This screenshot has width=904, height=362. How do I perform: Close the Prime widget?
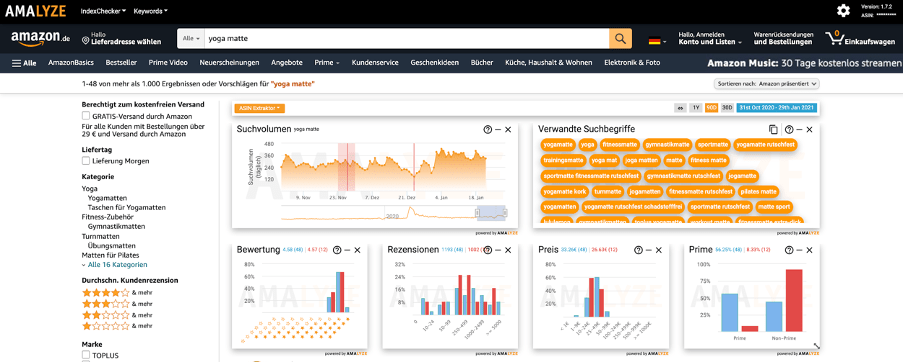(810, 250)
